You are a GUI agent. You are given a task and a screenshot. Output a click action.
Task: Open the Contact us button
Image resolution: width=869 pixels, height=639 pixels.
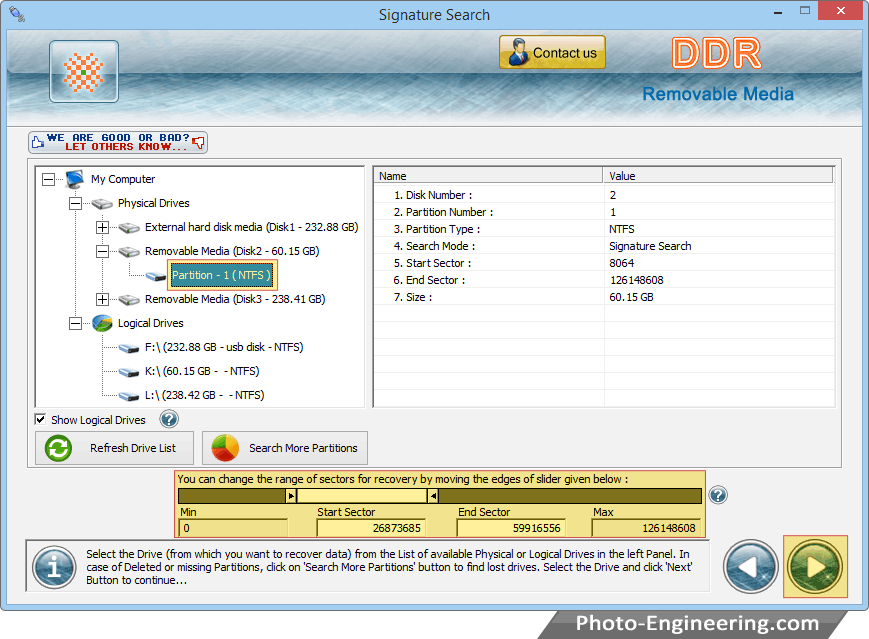click(552, 53)
